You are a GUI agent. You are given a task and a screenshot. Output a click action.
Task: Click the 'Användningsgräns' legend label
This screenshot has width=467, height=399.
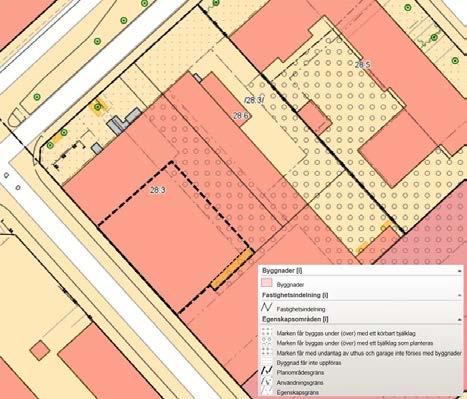(x=300, y=383)
